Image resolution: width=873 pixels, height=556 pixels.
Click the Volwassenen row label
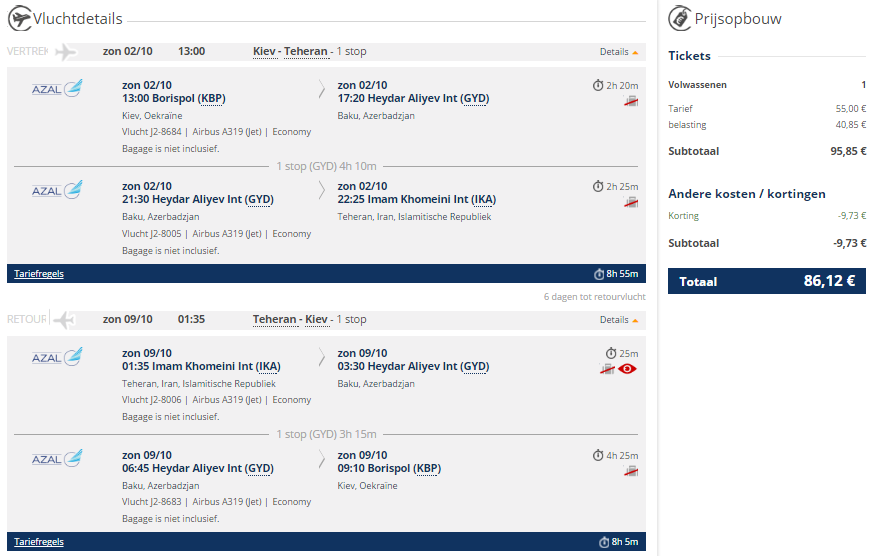tap(697, 85)
